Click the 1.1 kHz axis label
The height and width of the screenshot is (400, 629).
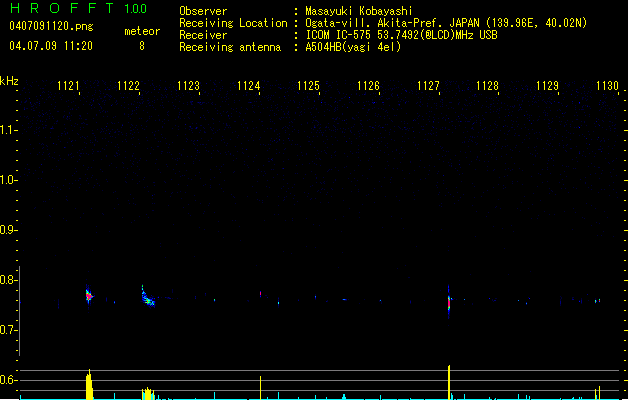tap(8, 130)
